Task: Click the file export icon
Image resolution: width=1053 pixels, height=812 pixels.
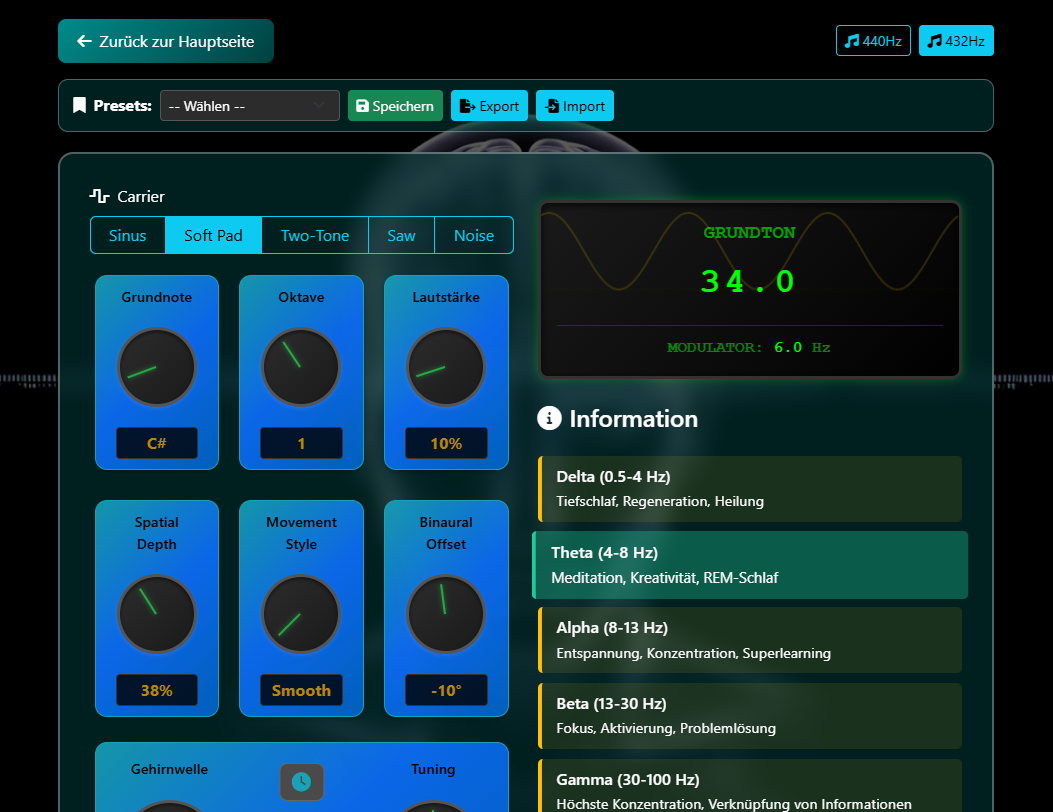Action: pos(467,105)
